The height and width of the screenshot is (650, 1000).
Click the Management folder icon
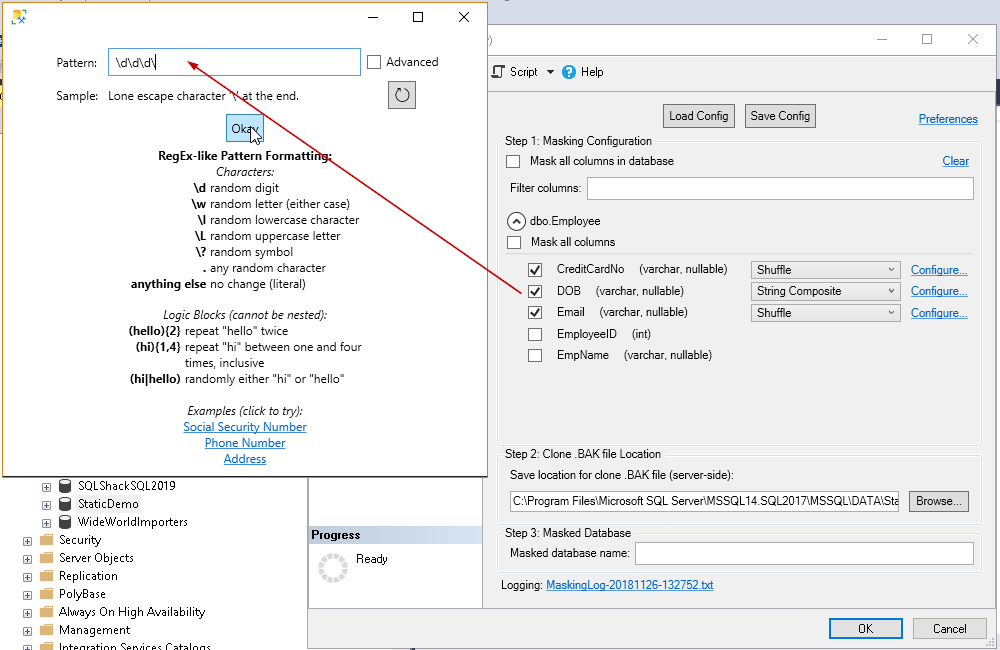click(47, 630)
